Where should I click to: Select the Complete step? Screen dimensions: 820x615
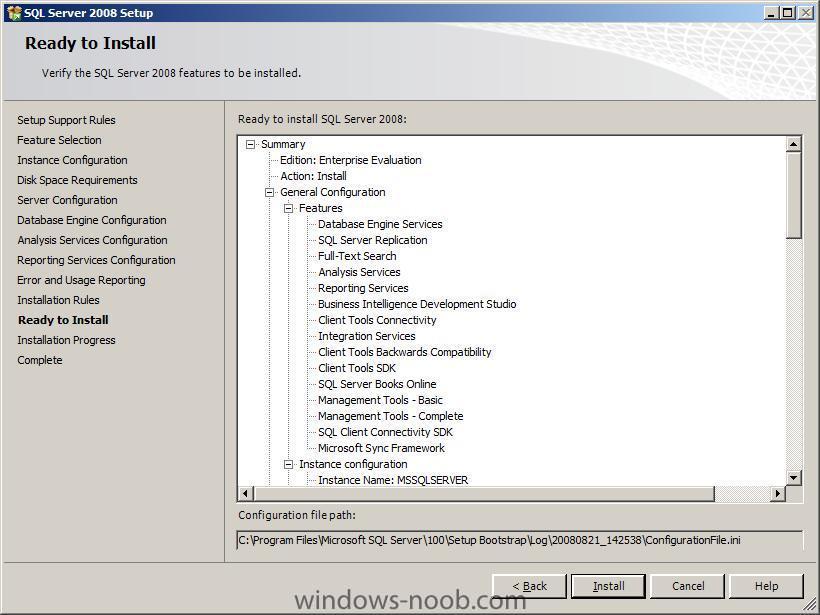pyautogui.click(x=40, y=360)
